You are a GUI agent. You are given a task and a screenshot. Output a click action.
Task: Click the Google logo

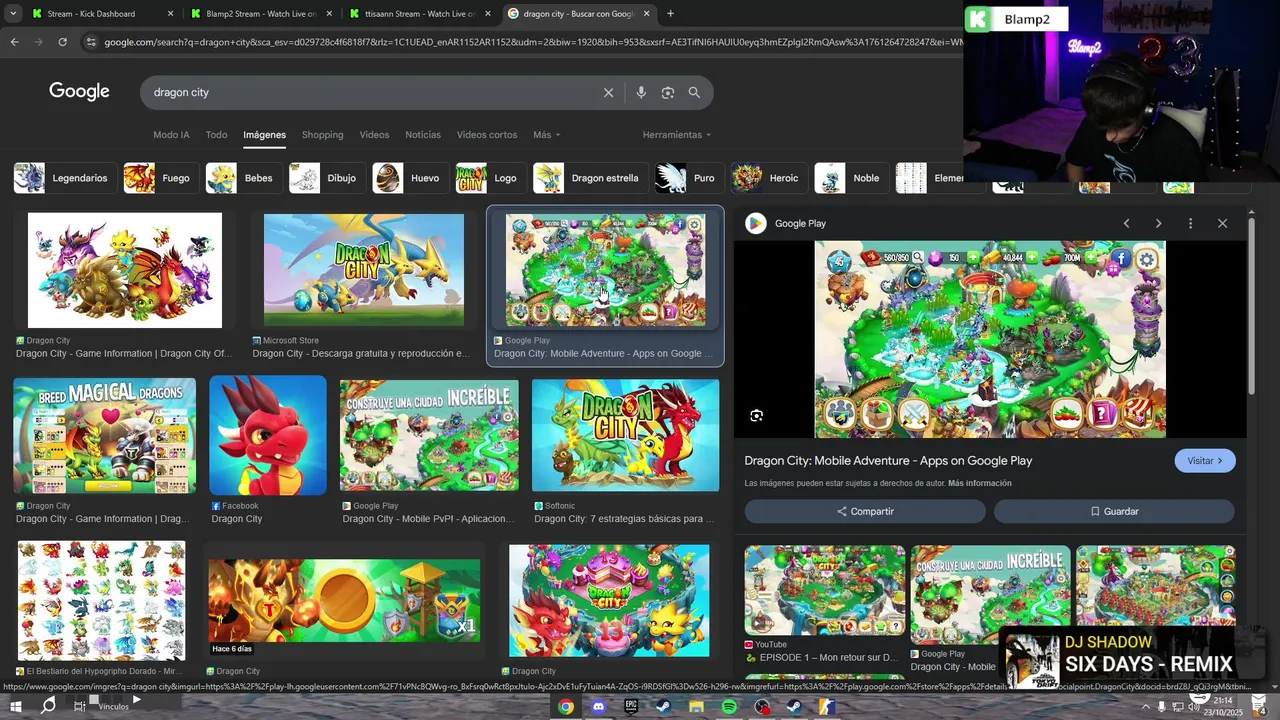[x=79, y=91]
